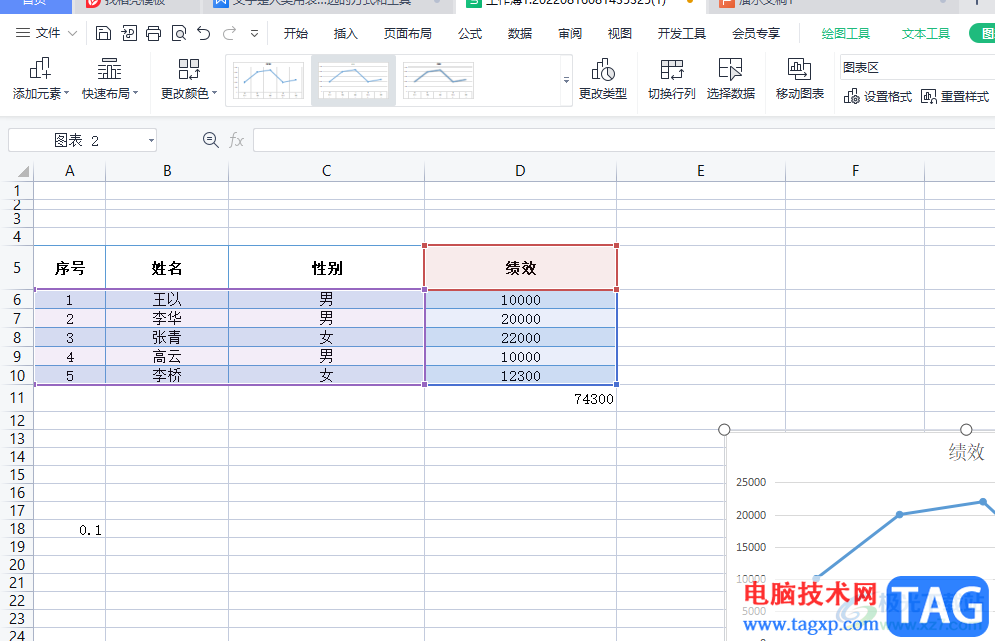
Task: Open the 插入 ribbon tab
Action: 346,34
